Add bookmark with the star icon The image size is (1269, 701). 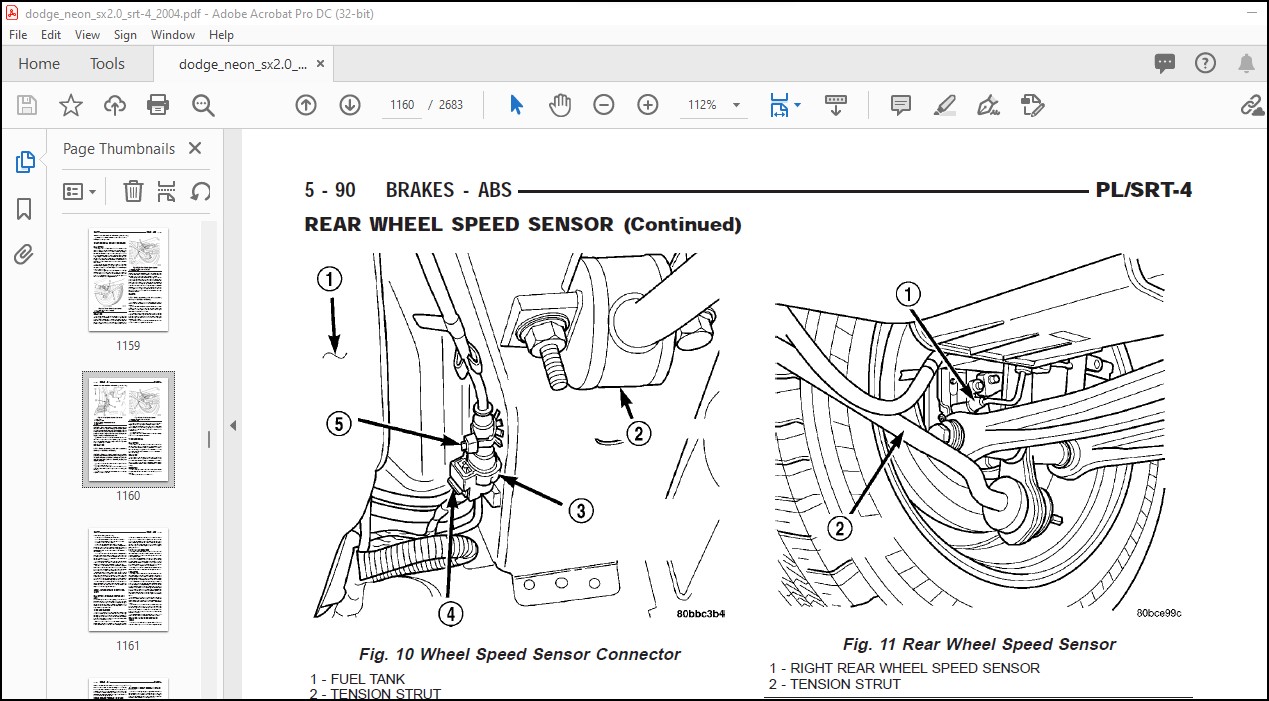point(71,105)
